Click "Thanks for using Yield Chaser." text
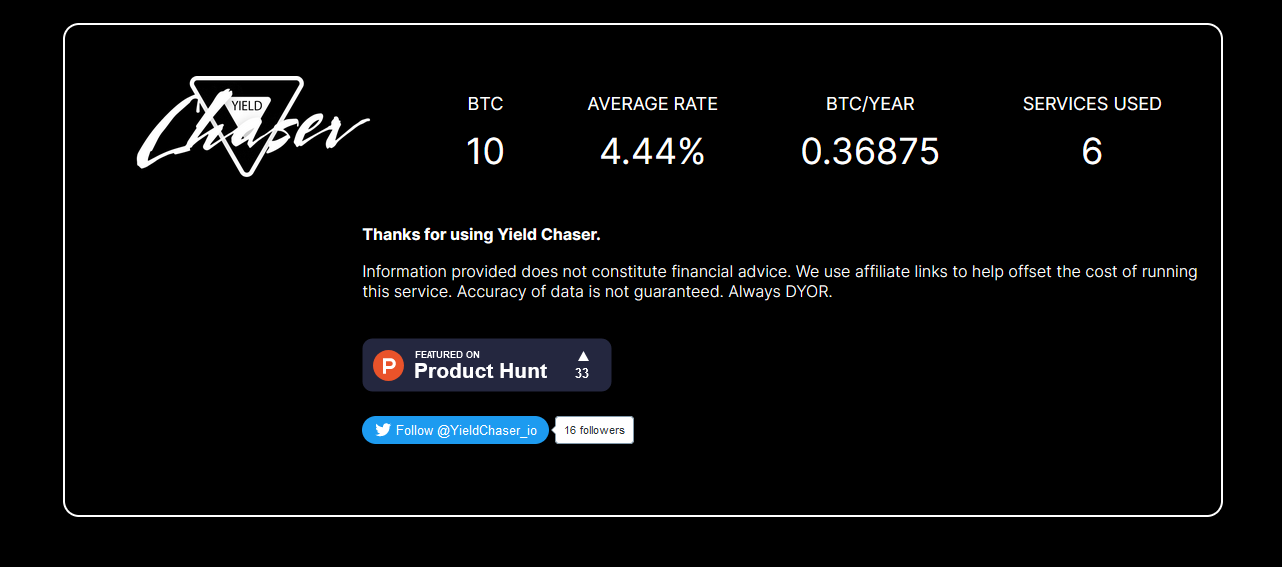This screenshot has width=1282, height=567. point(481,235)
